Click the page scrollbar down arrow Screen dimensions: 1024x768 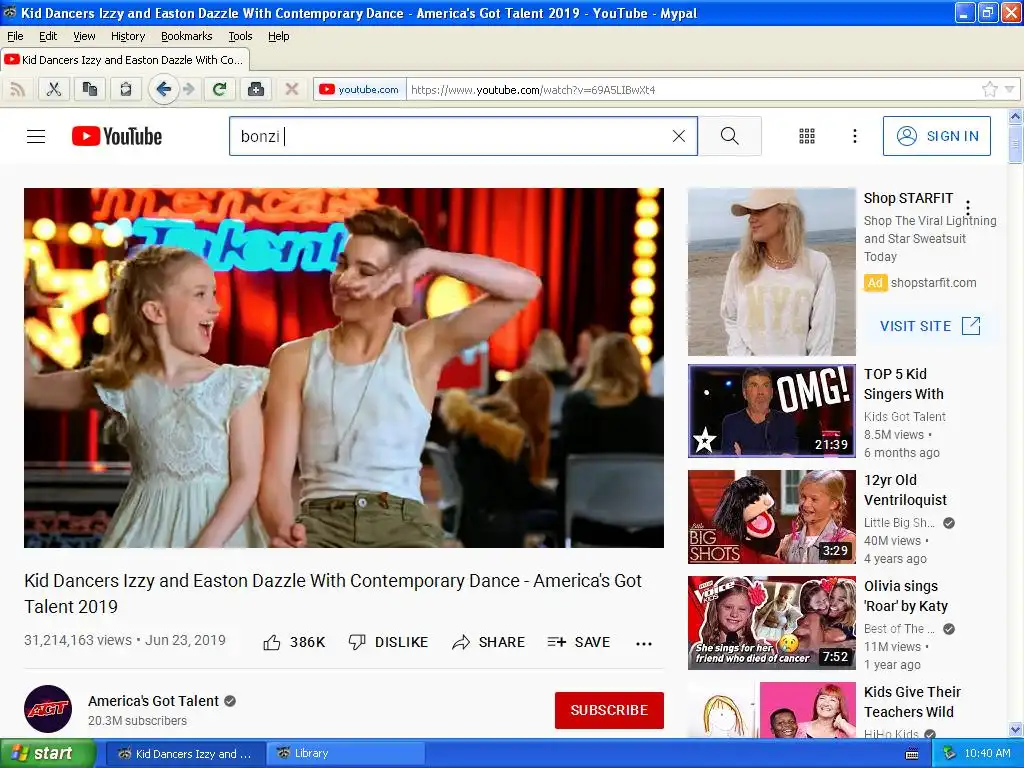1016,729
